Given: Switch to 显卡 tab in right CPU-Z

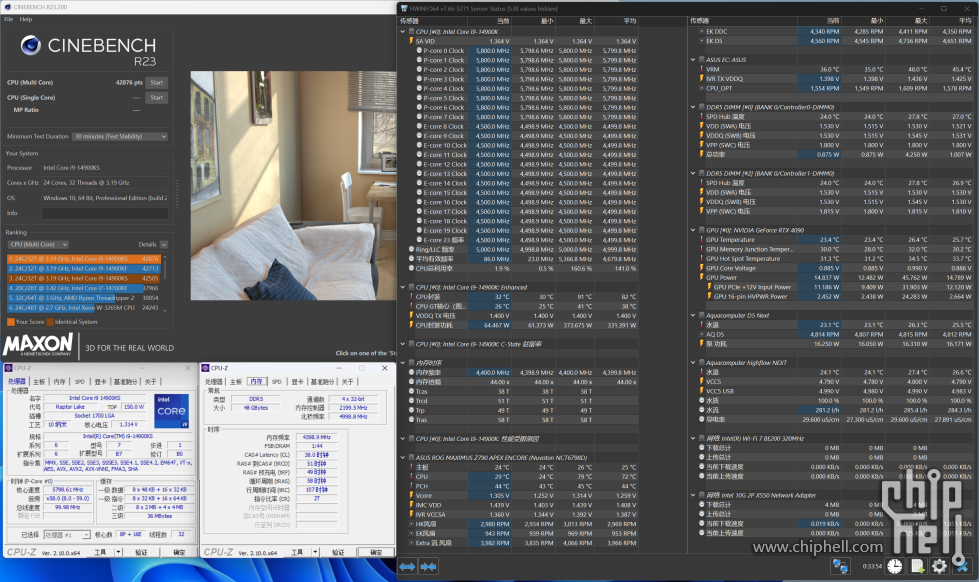Looking at the screenshot, I should click(x=297, y=382).
